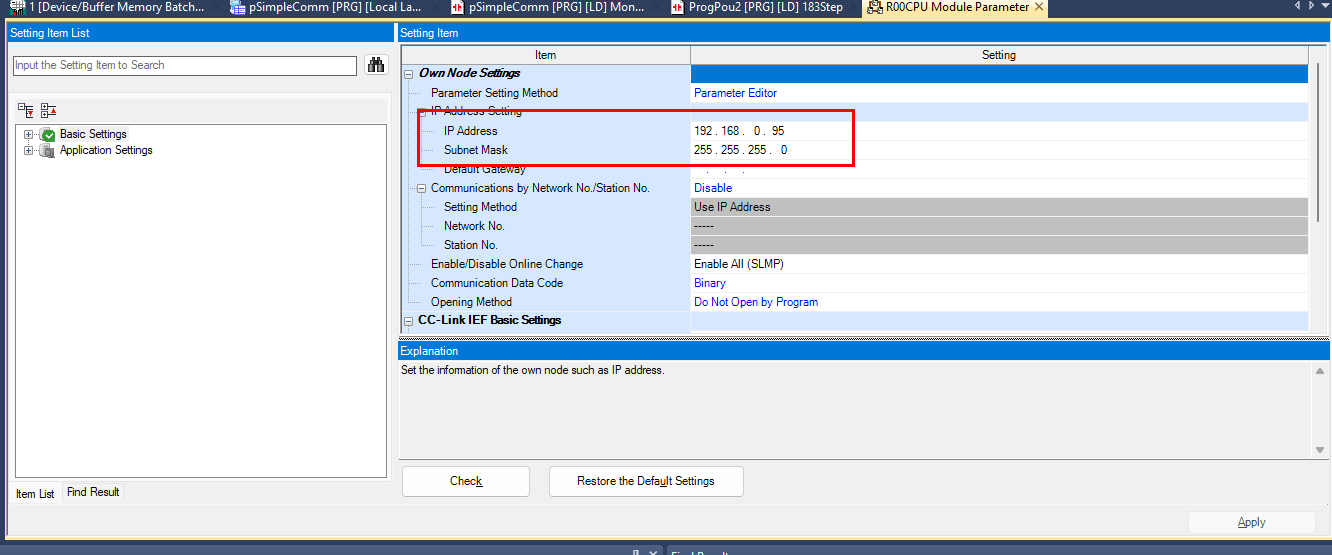
Task: Click Explanation panel scroll up arrow
Action: 1321,371
